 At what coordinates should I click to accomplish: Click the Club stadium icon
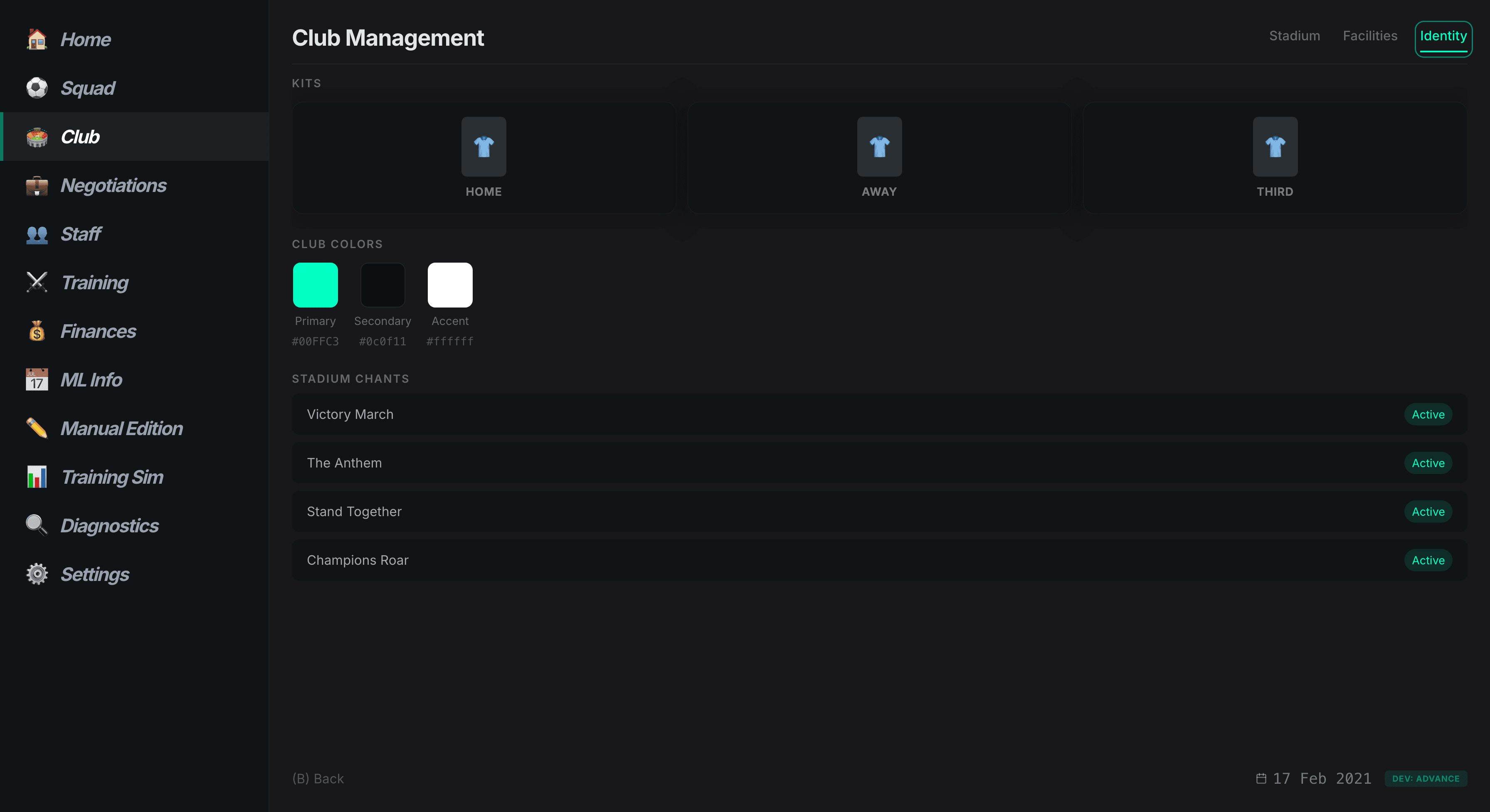click(x=37, y=136)
